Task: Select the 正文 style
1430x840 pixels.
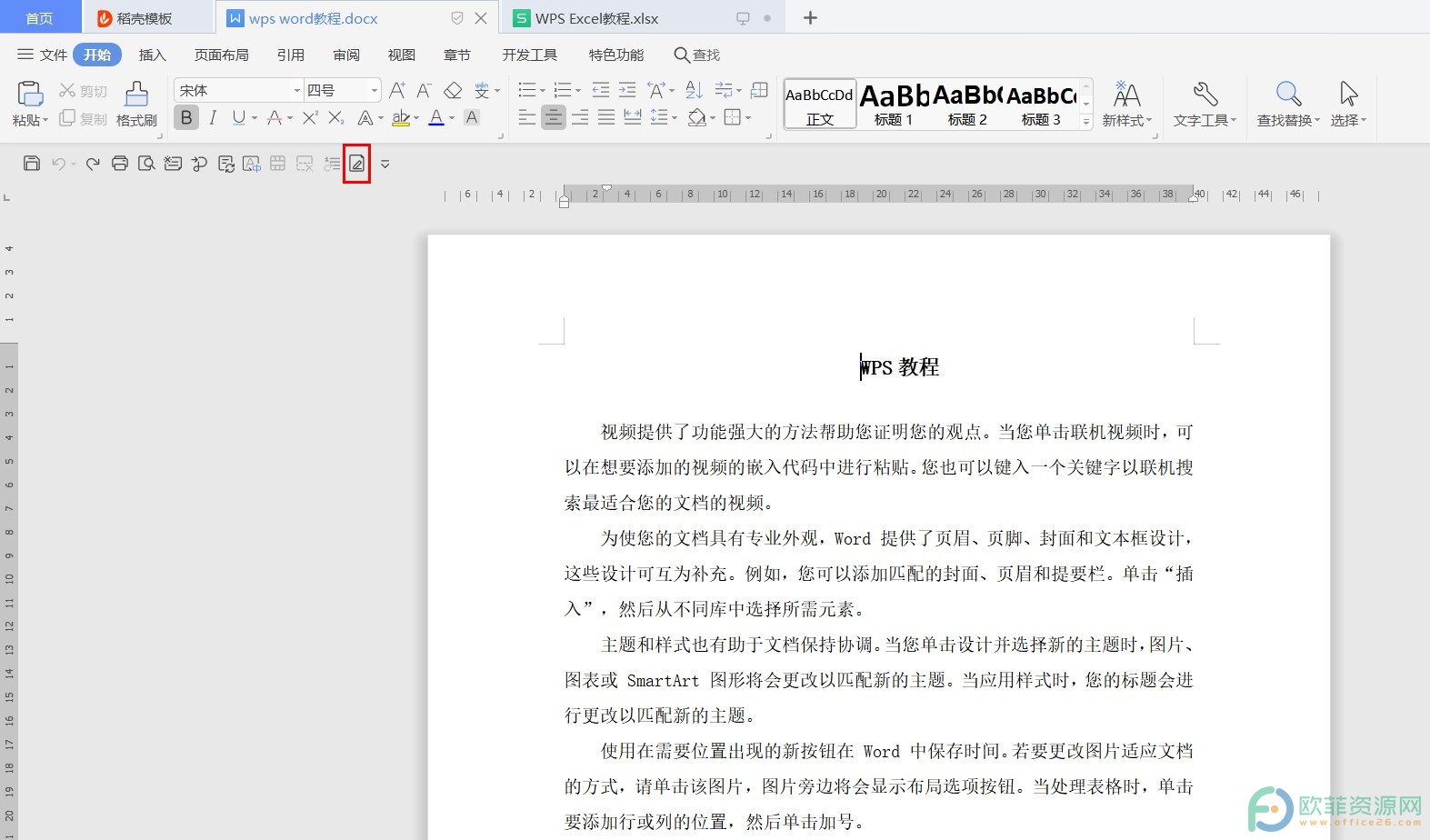Action: 820,104
